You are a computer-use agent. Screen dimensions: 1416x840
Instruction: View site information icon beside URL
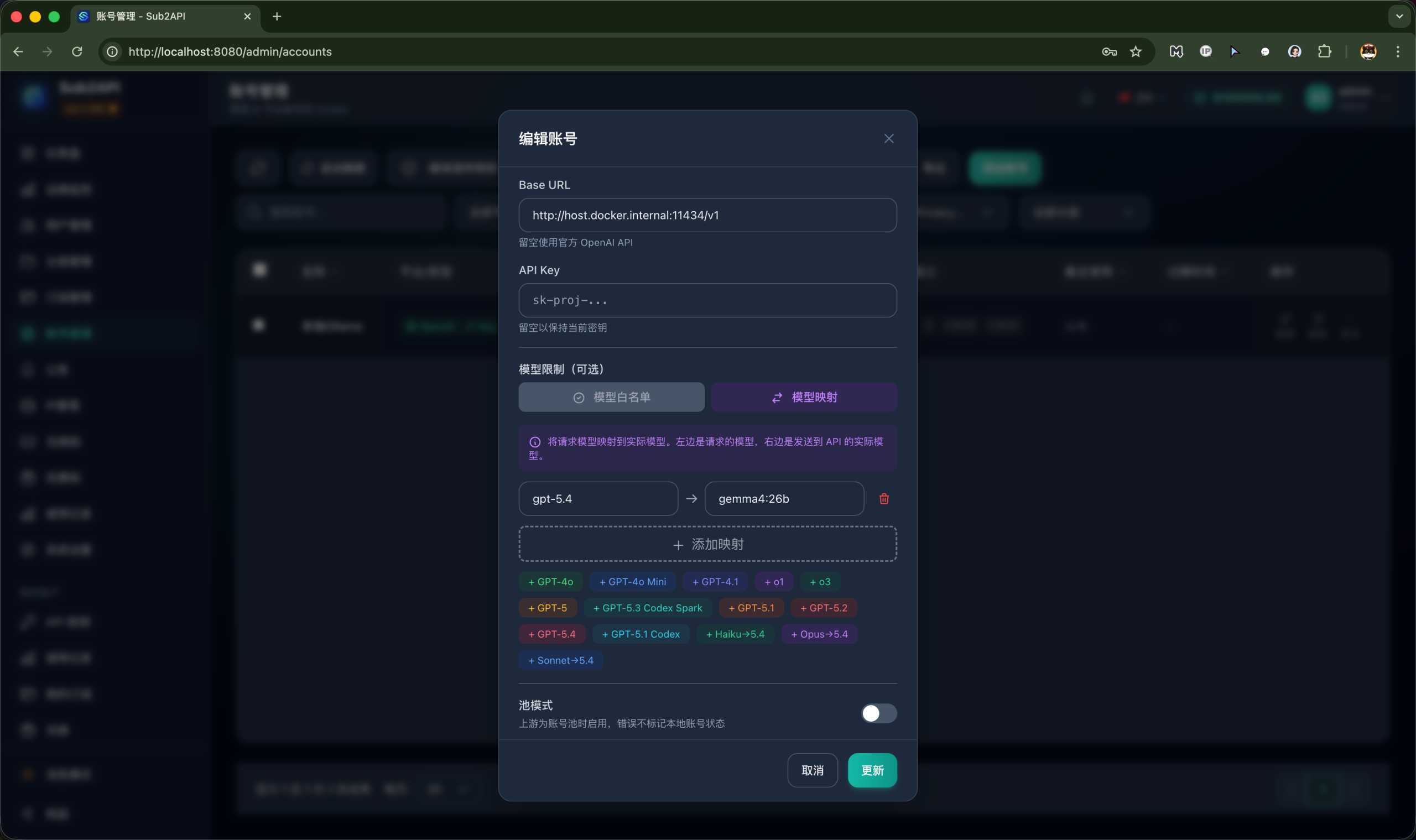pos(113,51)
